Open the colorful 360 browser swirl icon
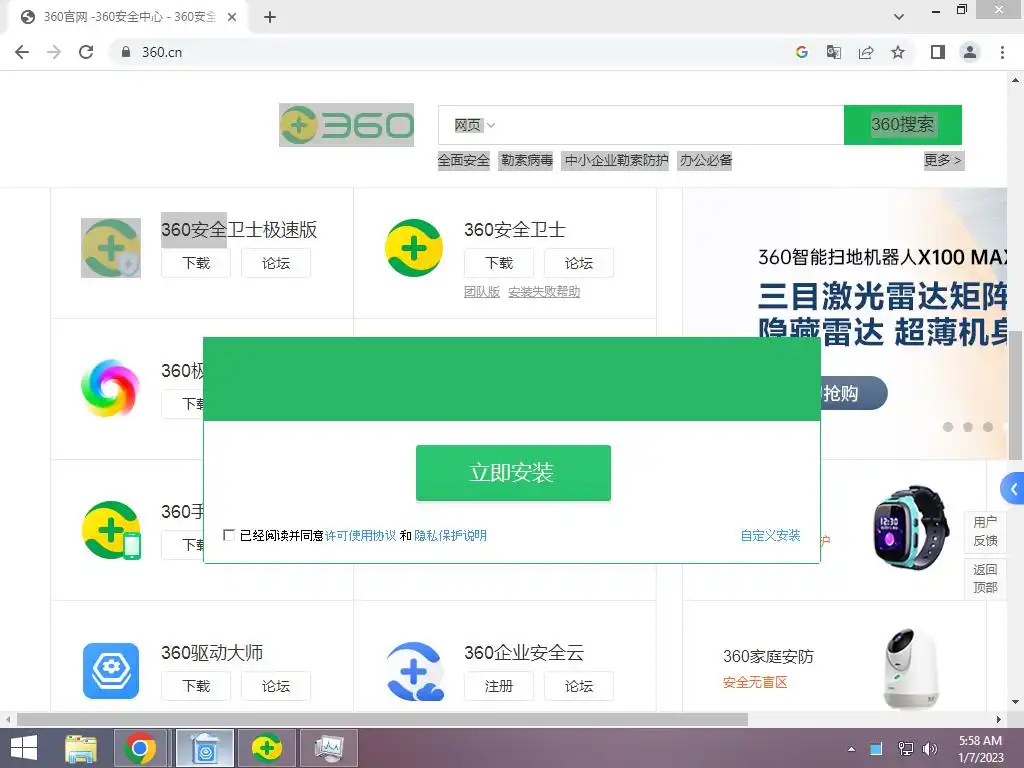Screen dimensions: 1024x768 (110, 388)
